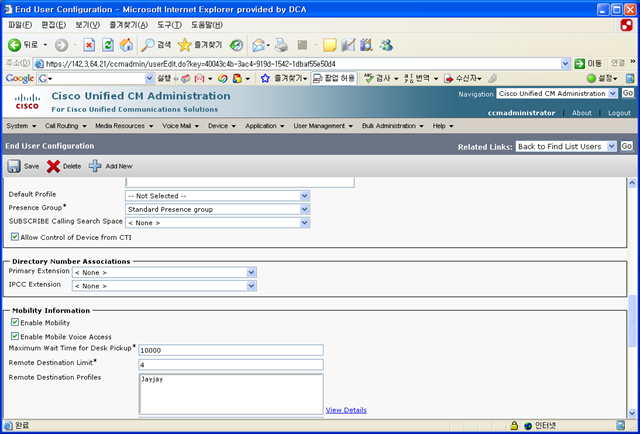The width and height of the screenshot is (640, 434).
Task: Open the User Management menu
Action: point(323,126)
